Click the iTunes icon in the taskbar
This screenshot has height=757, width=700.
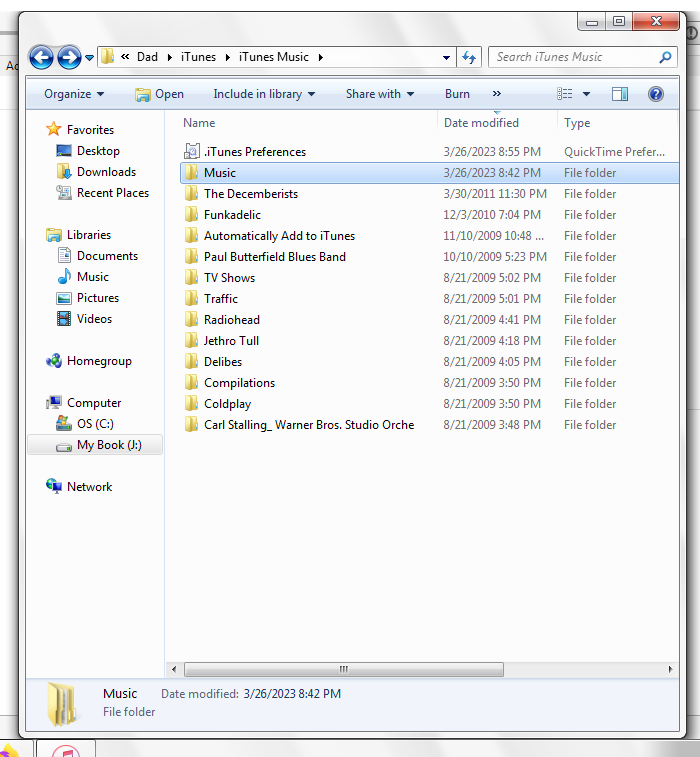[x=66, y=751]
